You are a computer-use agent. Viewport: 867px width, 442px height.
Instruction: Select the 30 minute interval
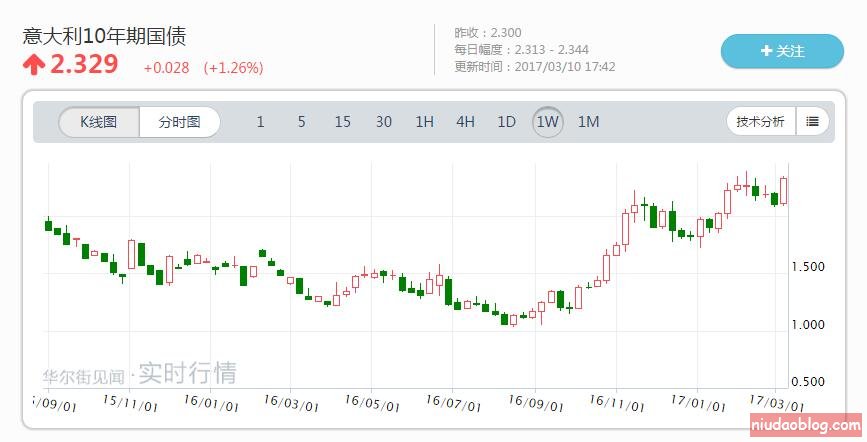point(383,122)
